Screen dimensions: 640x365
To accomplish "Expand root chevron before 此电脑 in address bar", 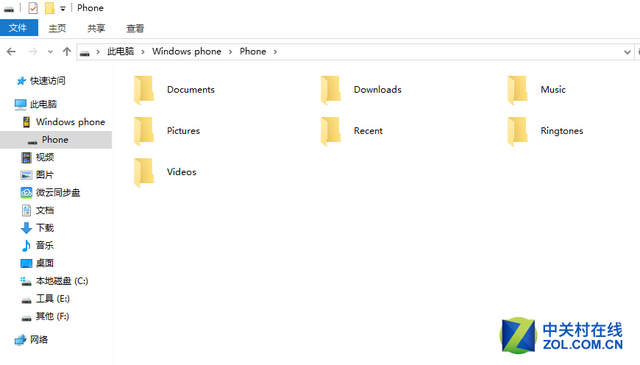I will (x=98, y=52).
